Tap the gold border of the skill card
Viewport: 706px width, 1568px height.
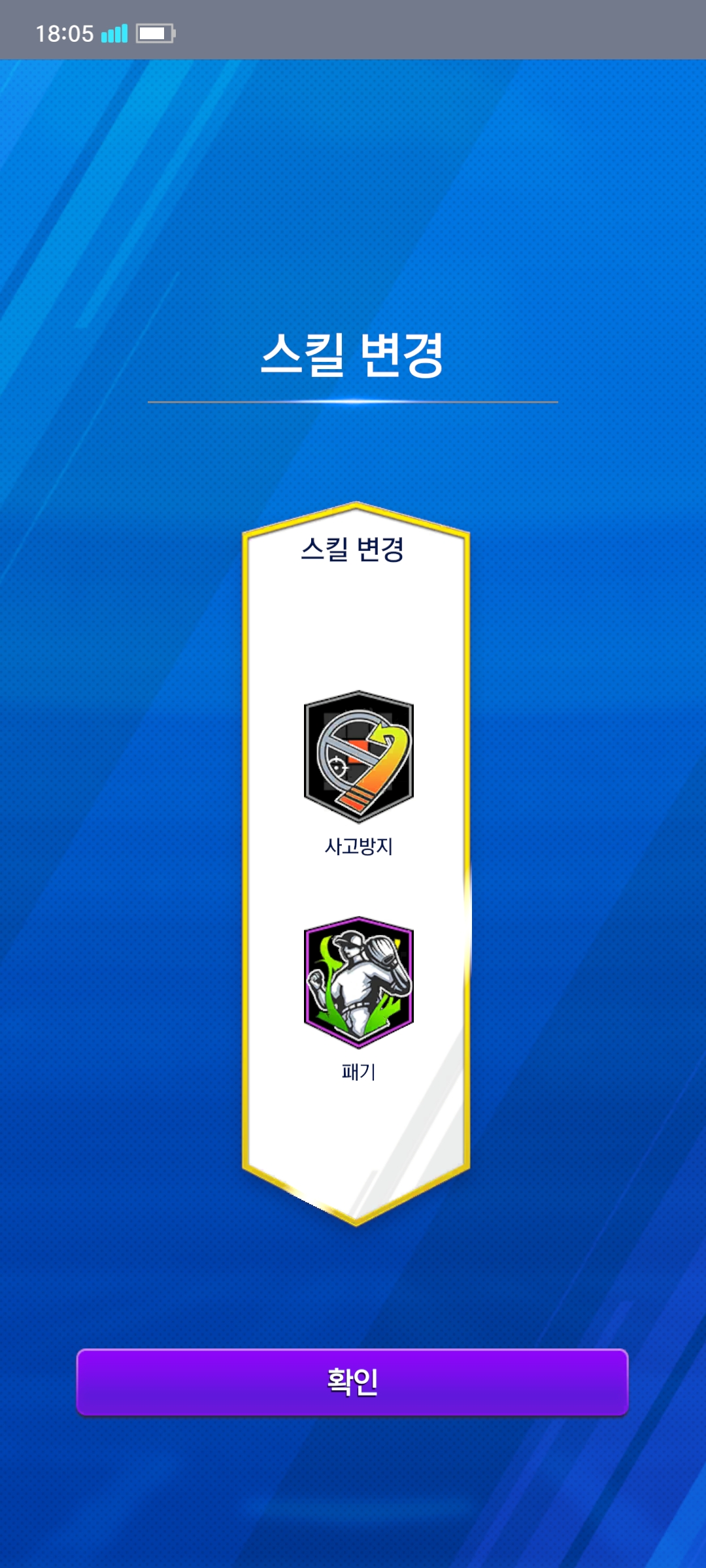pos(246,849)
